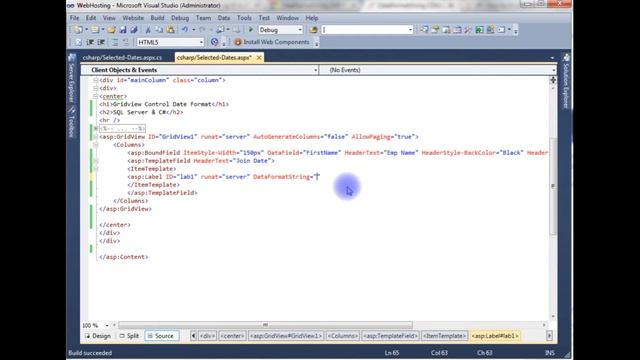The height and width of the screenshot is (360, 640).
Task: Save the current file with floppy icon
Action: point(122,30)
